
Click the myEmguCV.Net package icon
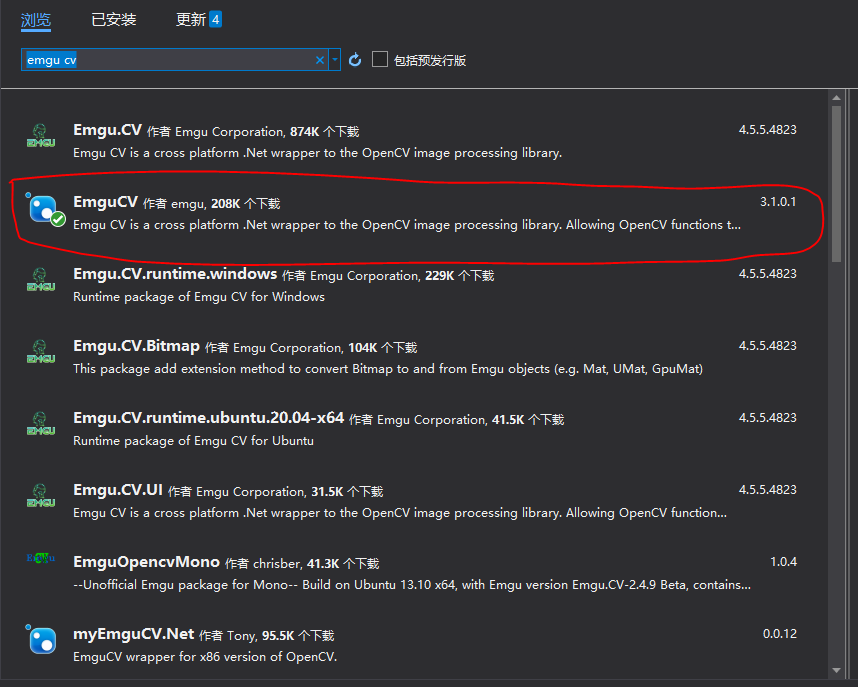point(42,639)
